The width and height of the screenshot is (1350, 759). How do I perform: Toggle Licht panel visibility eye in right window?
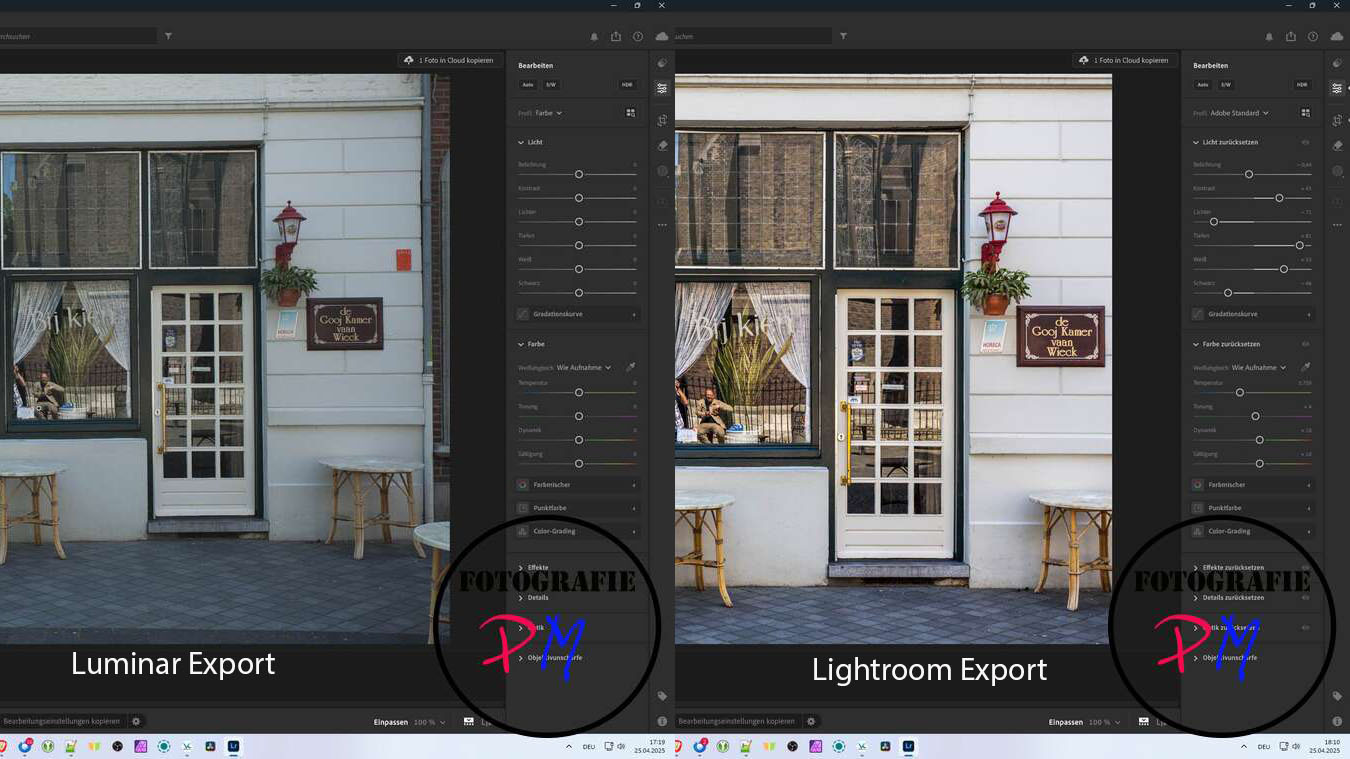coord(1305,142)
